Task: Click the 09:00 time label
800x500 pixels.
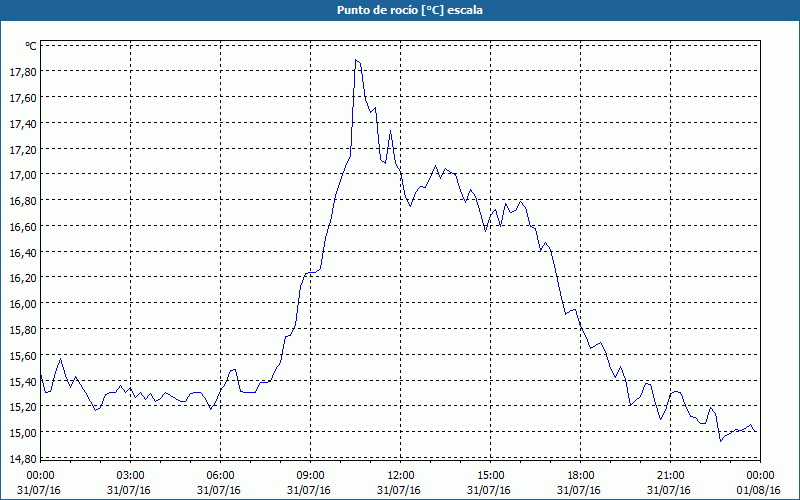Action: tap(310, 476)
